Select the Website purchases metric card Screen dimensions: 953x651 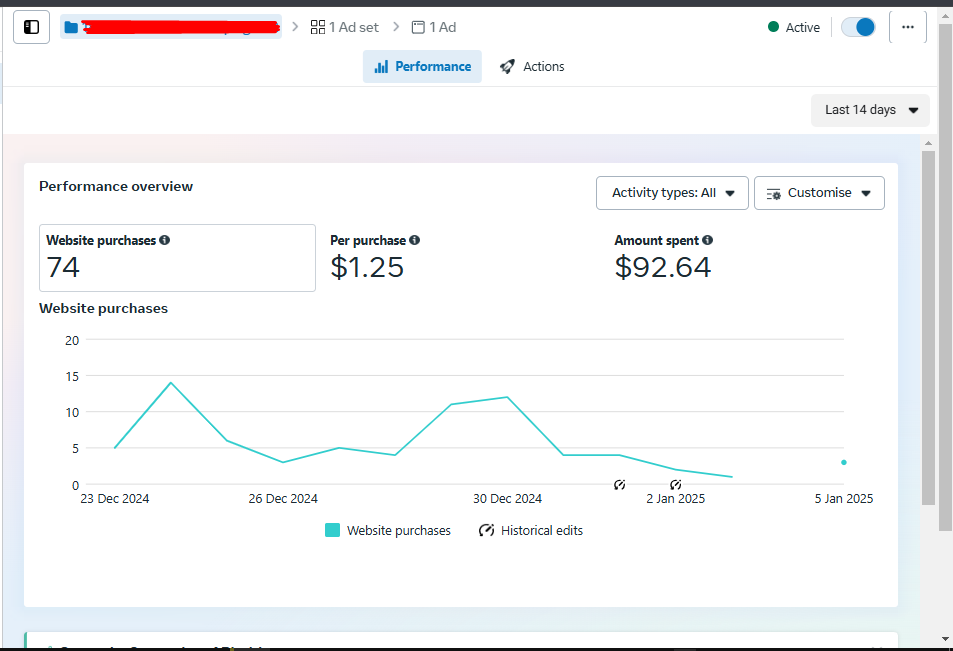click(x=177, y=258)
